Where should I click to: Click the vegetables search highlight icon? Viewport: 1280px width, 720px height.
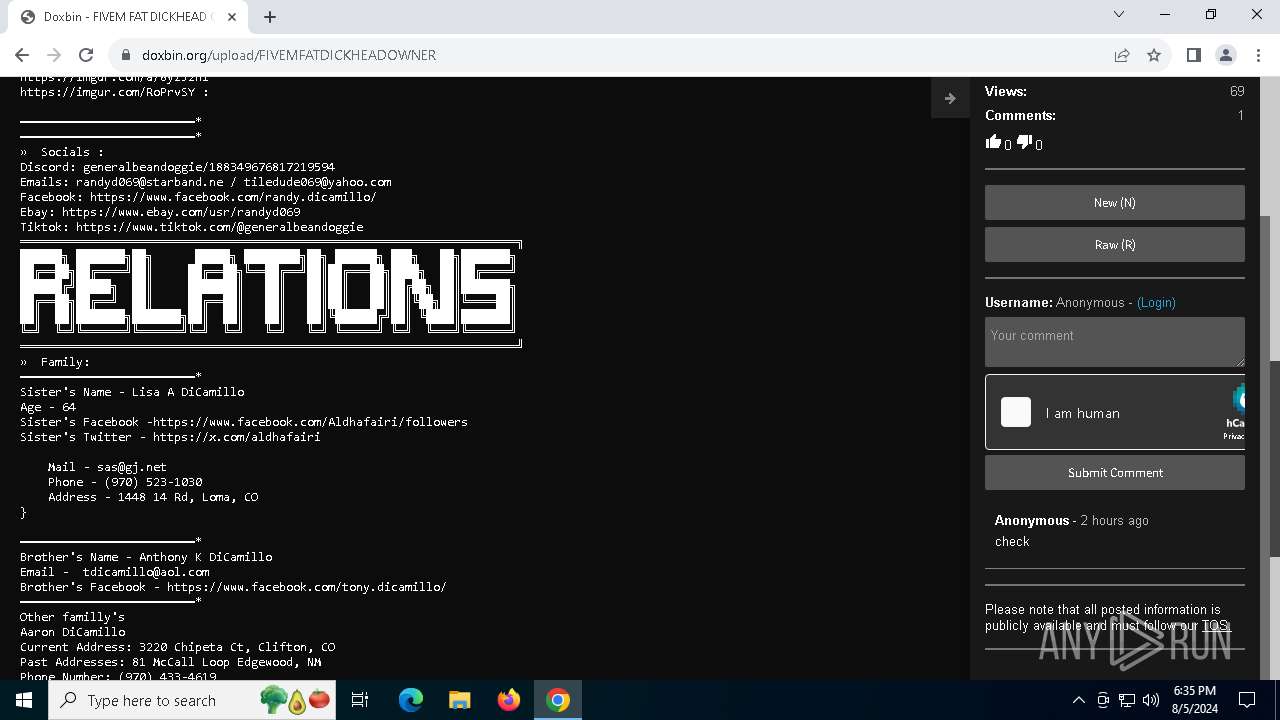pos(295,700)
